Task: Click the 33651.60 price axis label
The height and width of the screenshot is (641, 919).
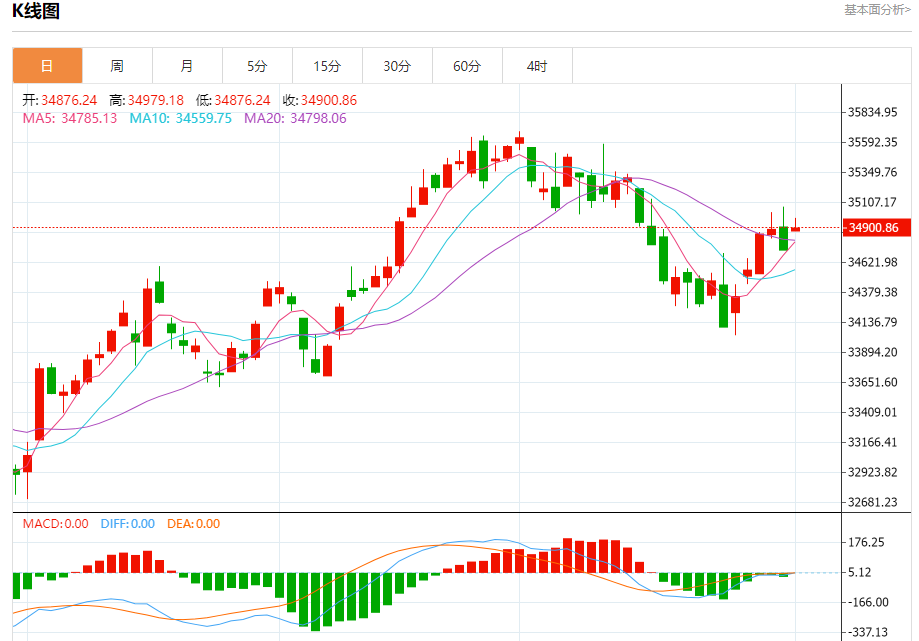Action: click(x=873, y=382)
